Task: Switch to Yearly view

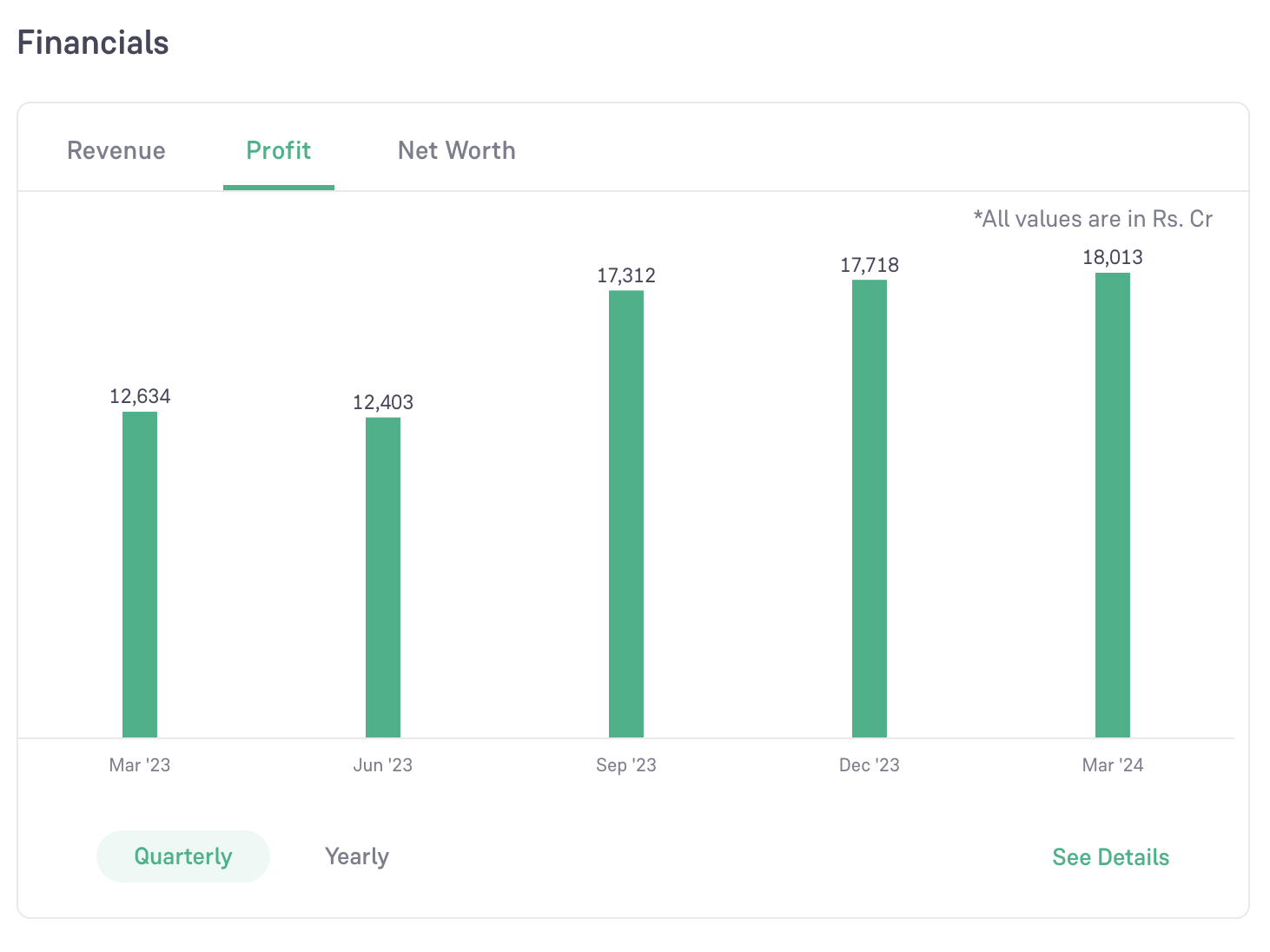Action: 357,856
